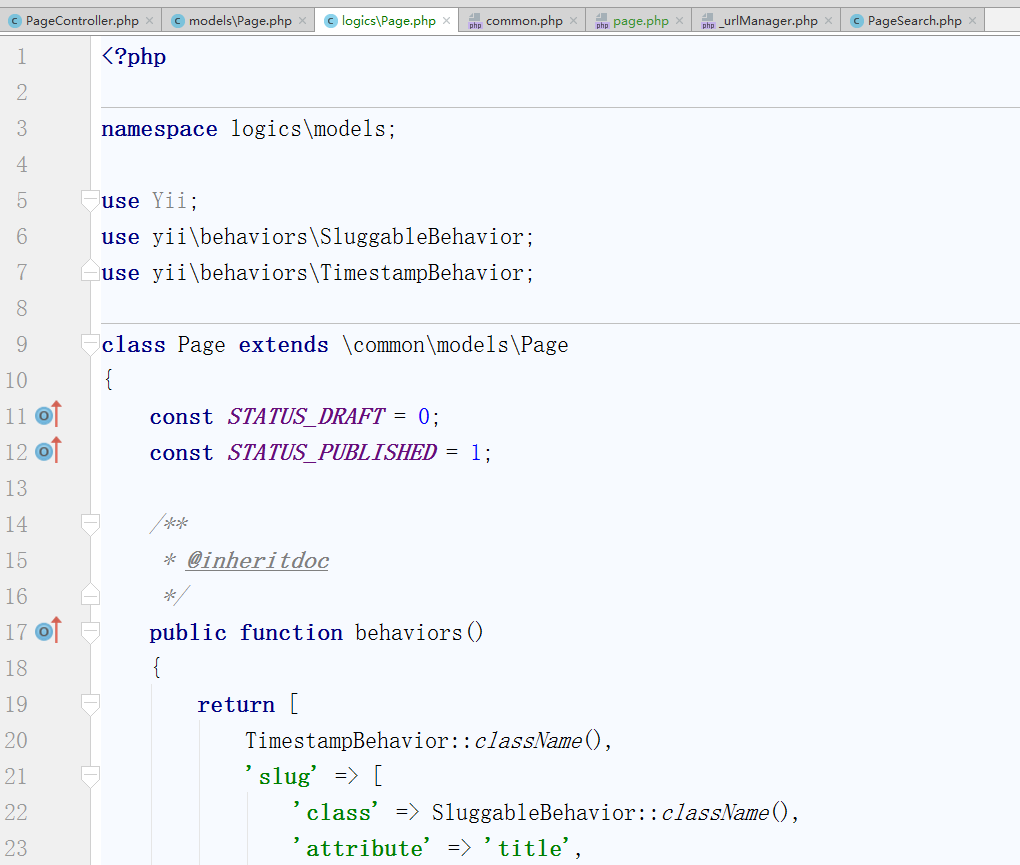Image resolution: width=1020 pixels, height=865 pixels.
Task: Switch to the PageController.php tab
Action: point(81,21)
